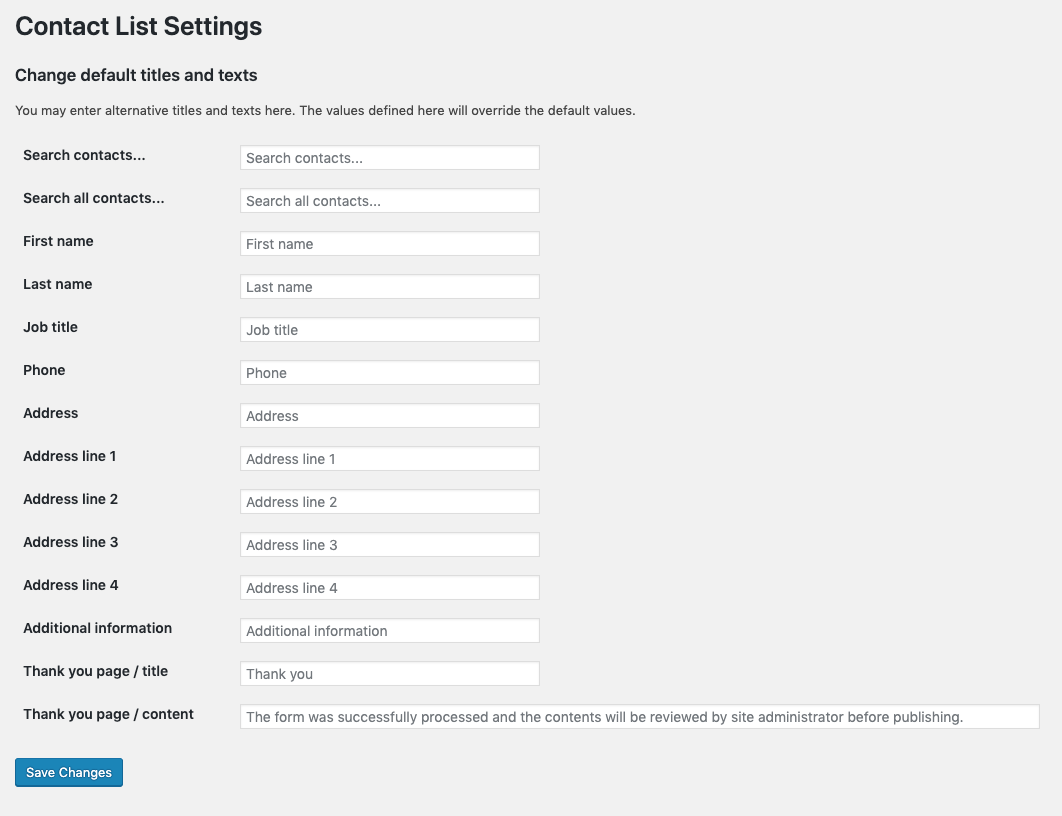The image size is (1062, 816).
Task: Select the Address text input box
Action: [x=389, y=416]
